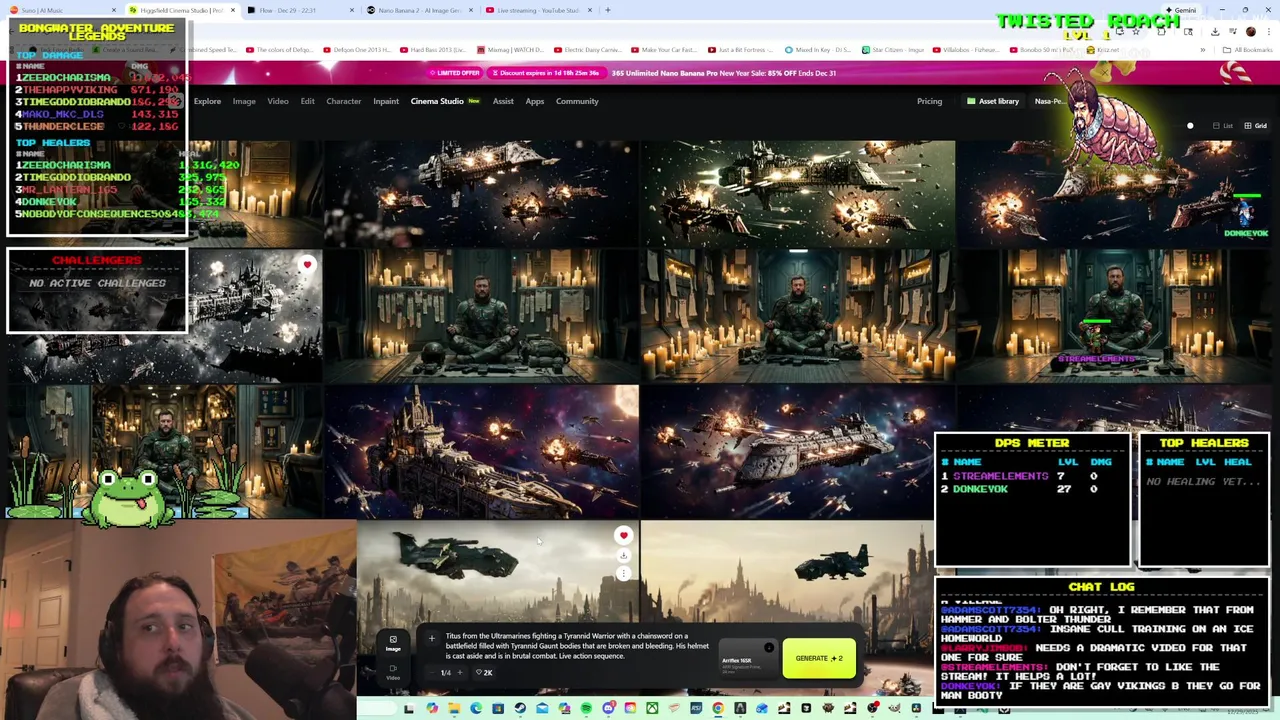The width and height of the screenshot is (1280, 720).
Task: Open Discord from the taskbar
Action: click(608, 709)
